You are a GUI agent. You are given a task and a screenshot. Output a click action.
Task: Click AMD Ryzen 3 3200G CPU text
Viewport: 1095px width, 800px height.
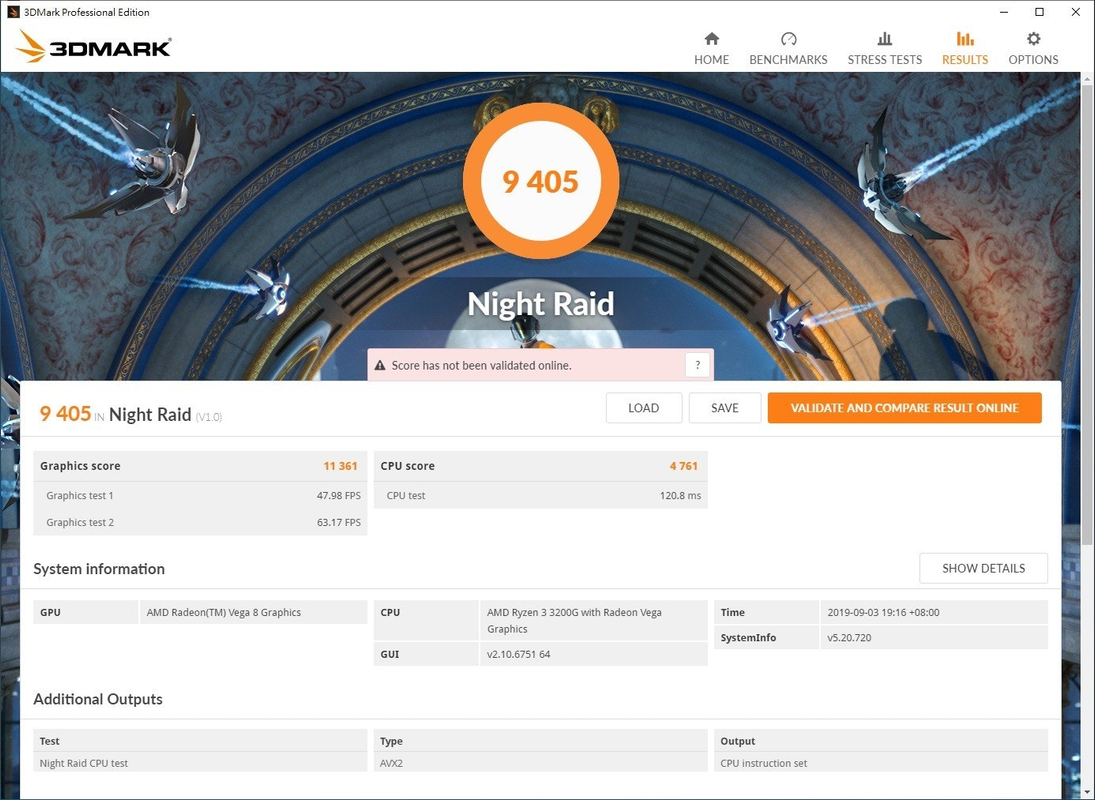pos(574,621)
